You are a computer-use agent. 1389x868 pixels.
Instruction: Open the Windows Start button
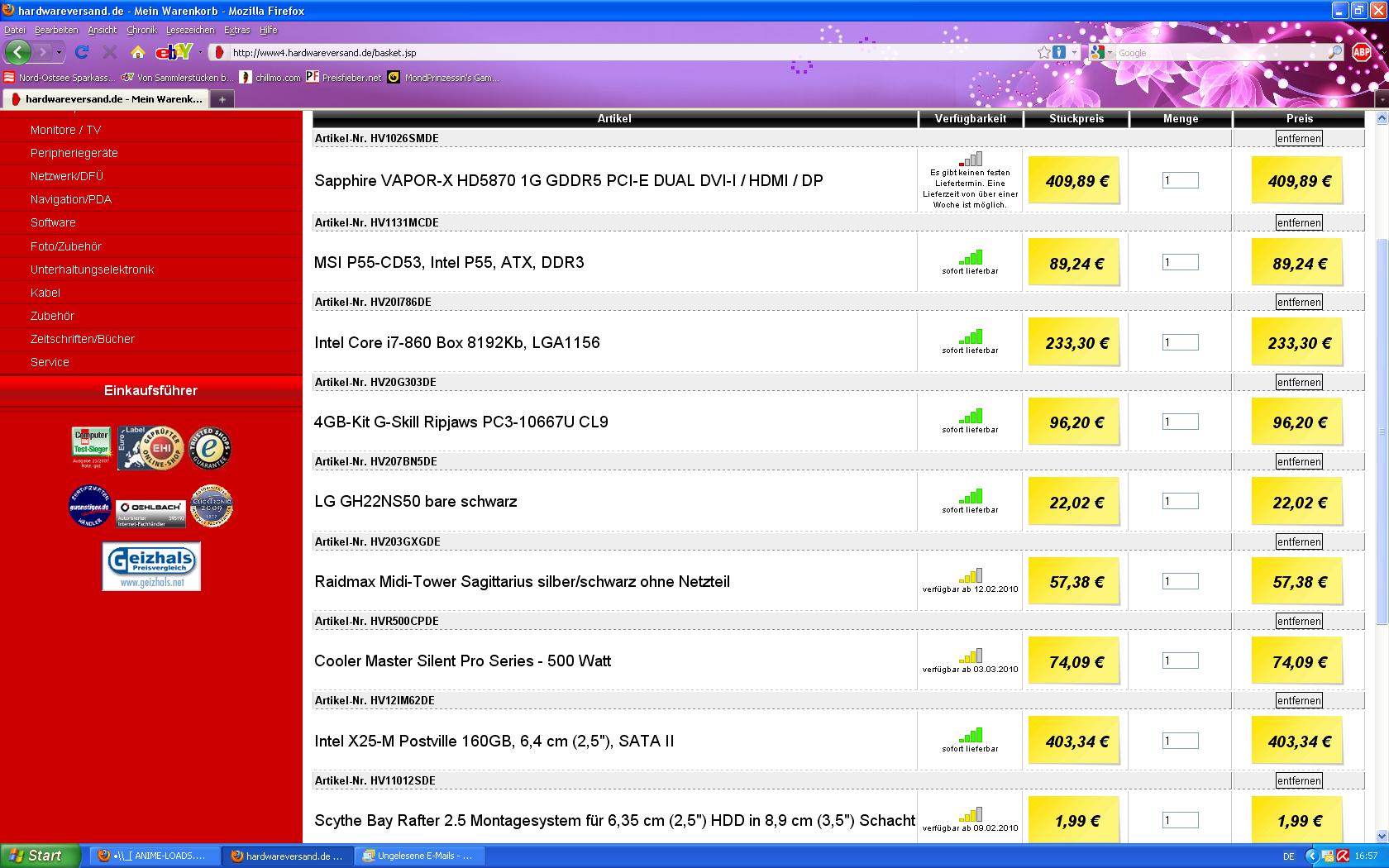pos(41,856)
